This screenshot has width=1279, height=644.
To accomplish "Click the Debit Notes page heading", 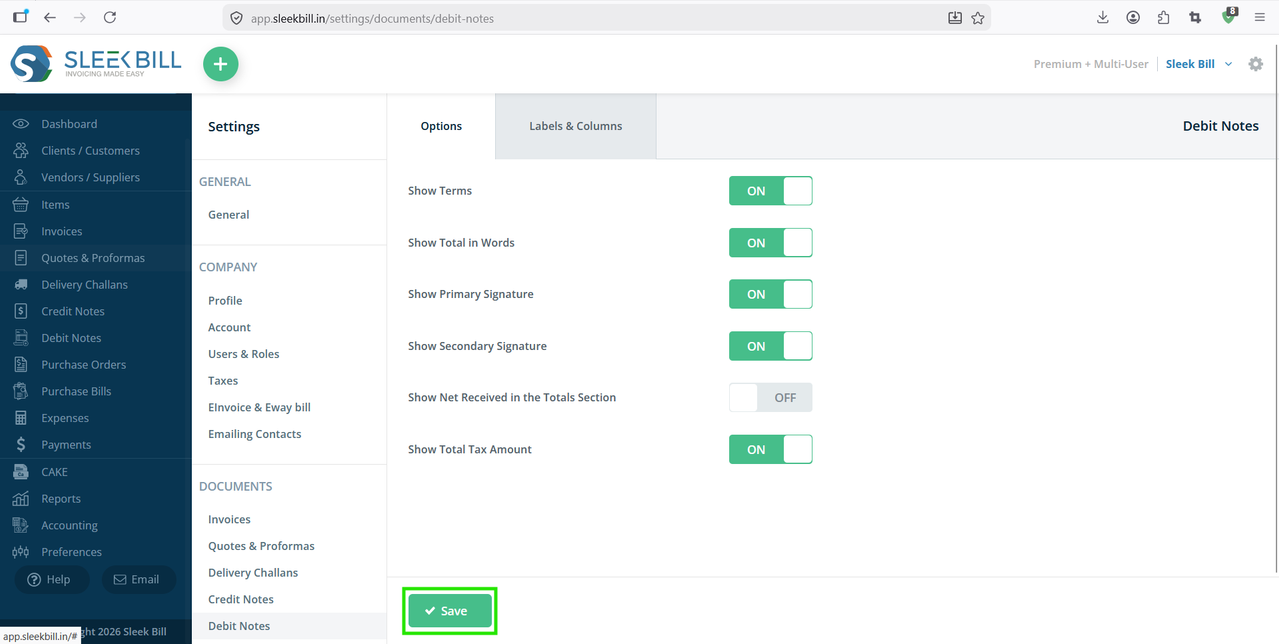I will [x=1220, y=127].
